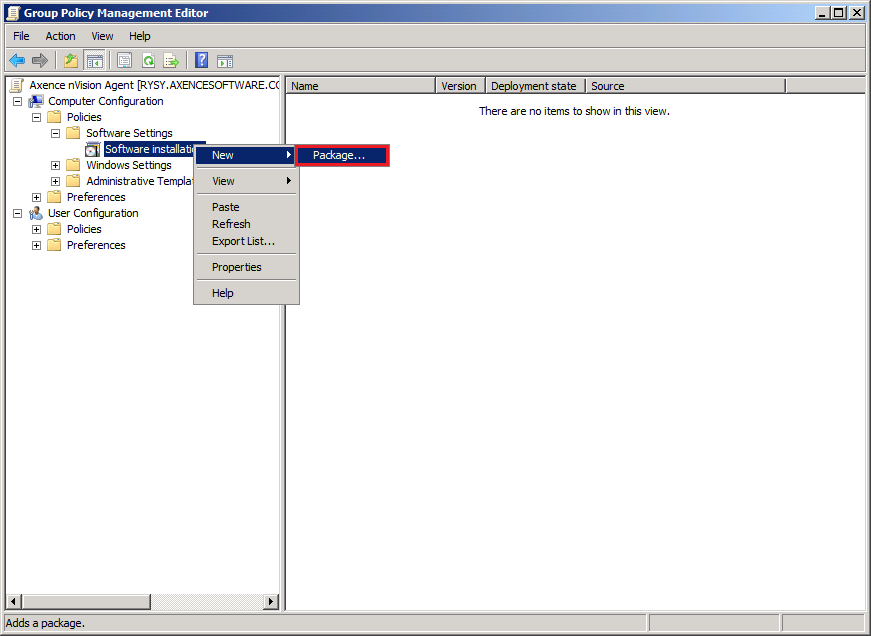Expand Preferences under Computer Configuration
The image size is (871, 636).
[36, 197]
